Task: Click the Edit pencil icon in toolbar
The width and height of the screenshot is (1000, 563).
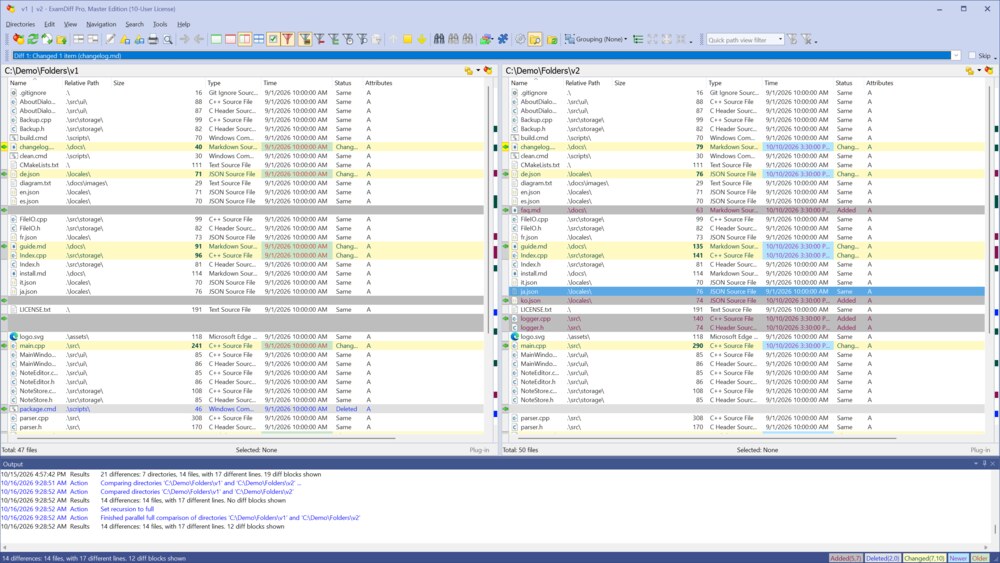Action: (x=110, y=40)
